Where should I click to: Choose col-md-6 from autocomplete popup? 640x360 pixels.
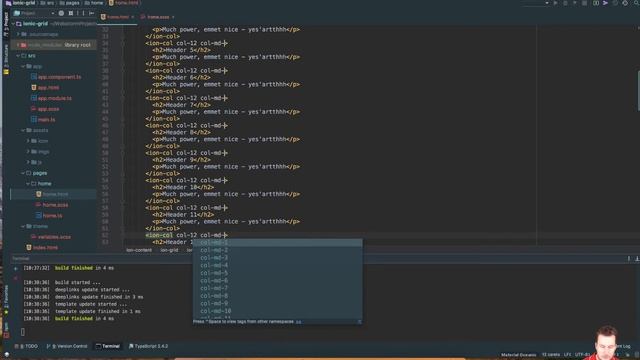point(278,280)
